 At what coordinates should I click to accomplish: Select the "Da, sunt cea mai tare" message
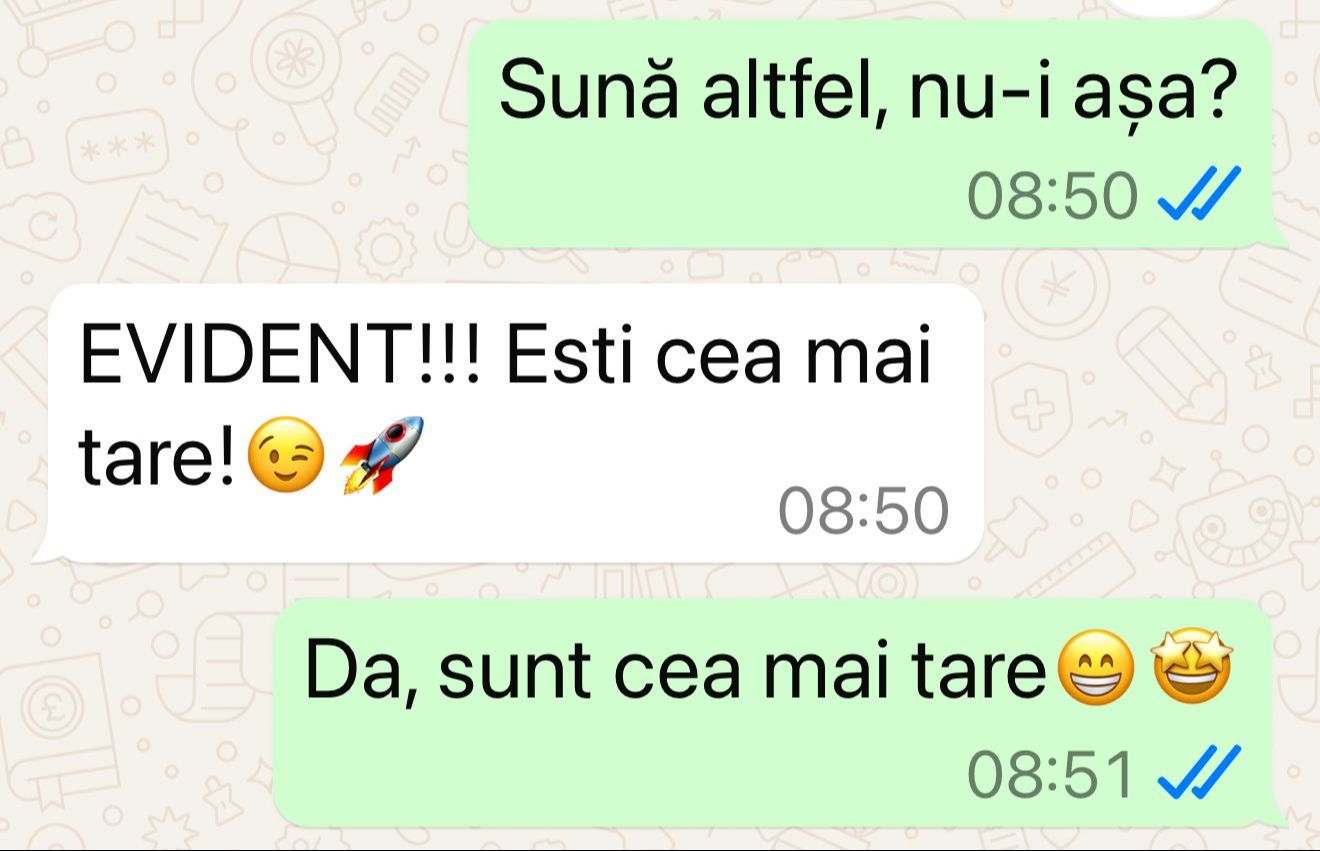772,713
